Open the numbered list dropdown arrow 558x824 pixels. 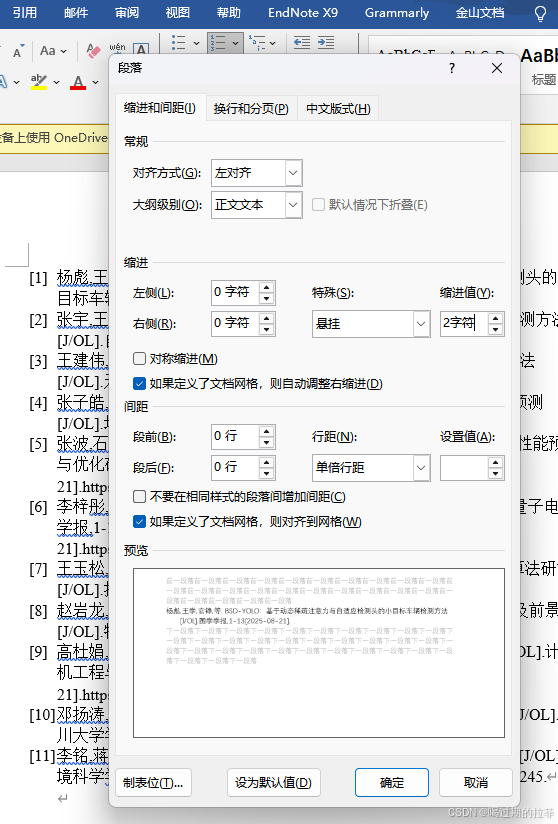click(235, 43)
